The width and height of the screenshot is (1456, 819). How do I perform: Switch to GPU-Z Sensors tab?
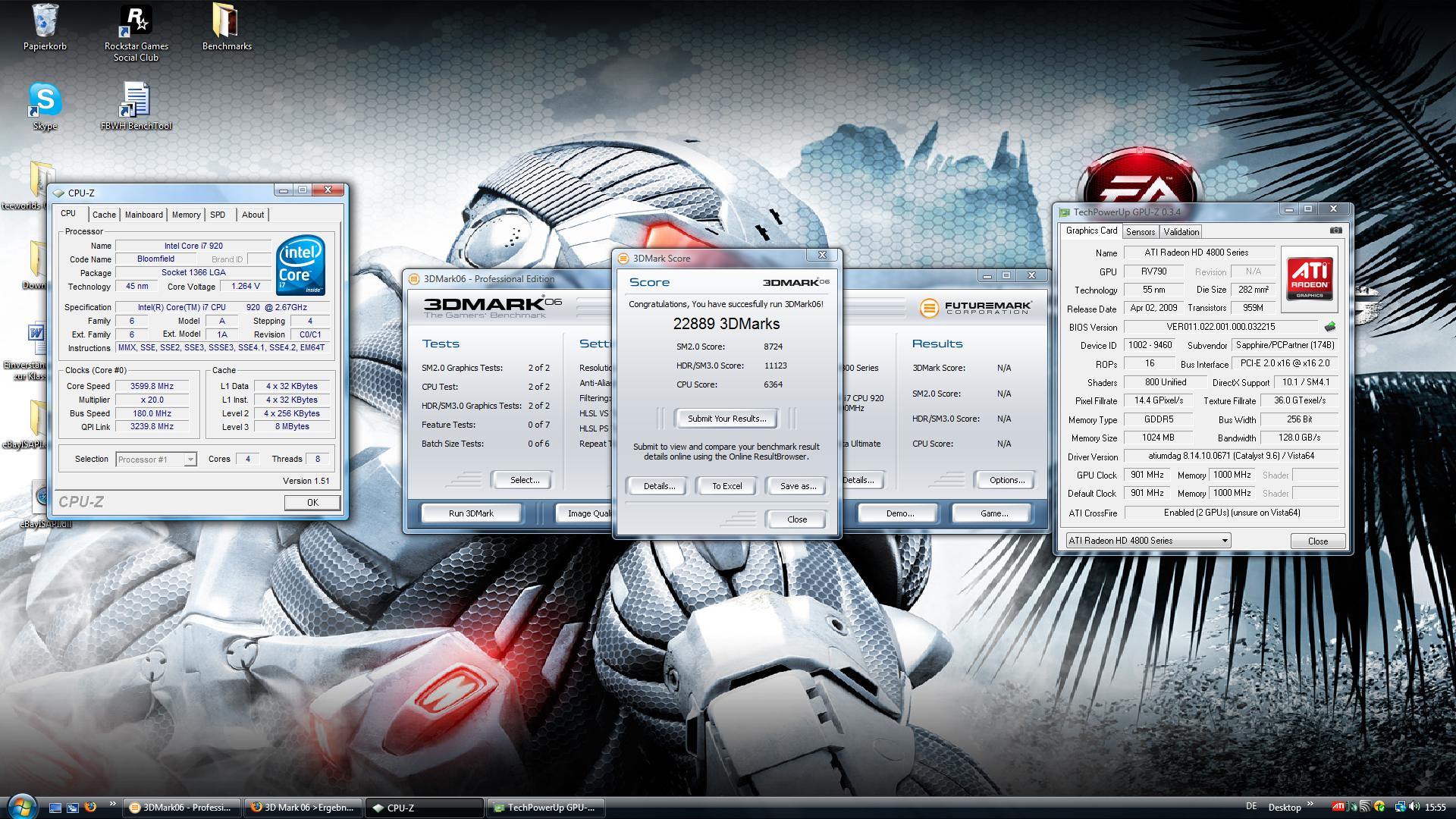tap(1140, 232)
